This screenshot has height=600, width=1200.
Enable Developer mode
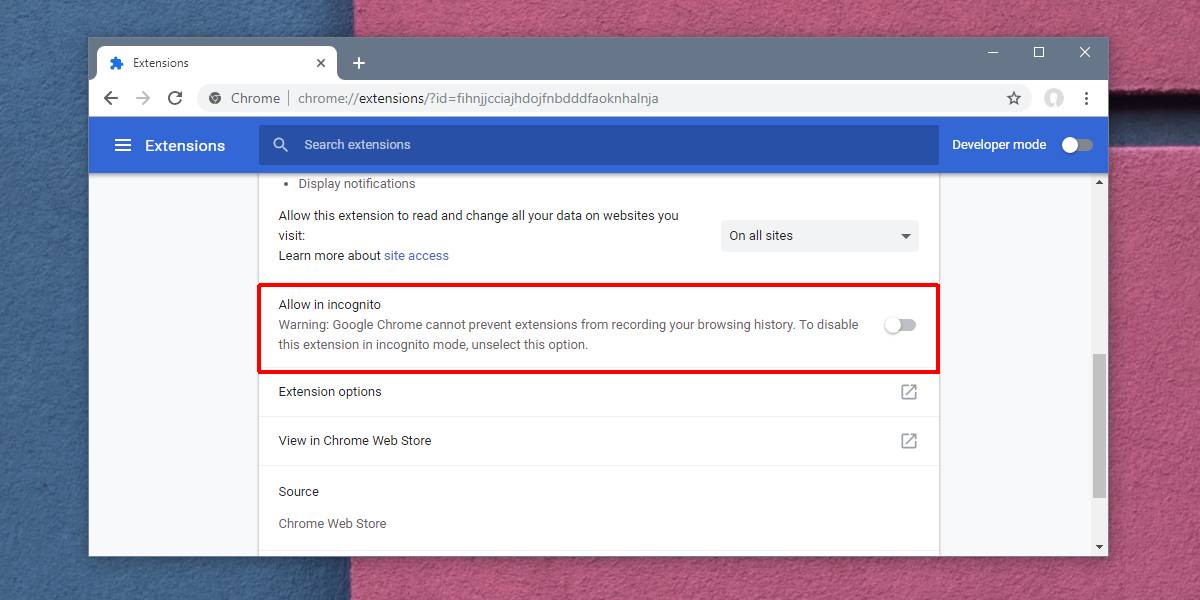point(1077,144)
